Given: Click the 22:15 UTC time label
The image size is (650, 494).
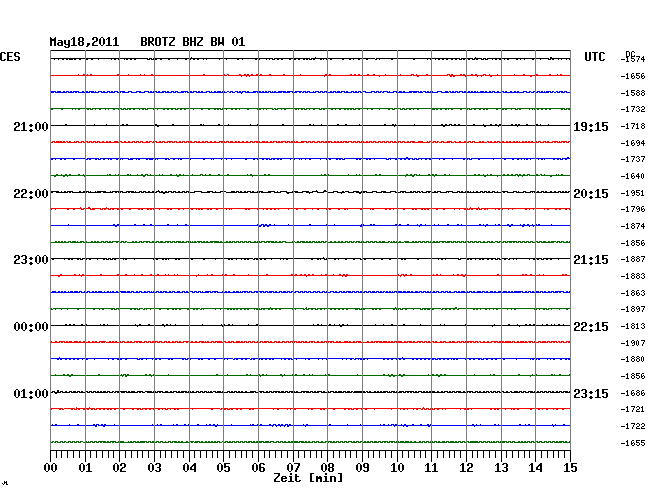Looking at the screenshot, I should click(590, 327).
